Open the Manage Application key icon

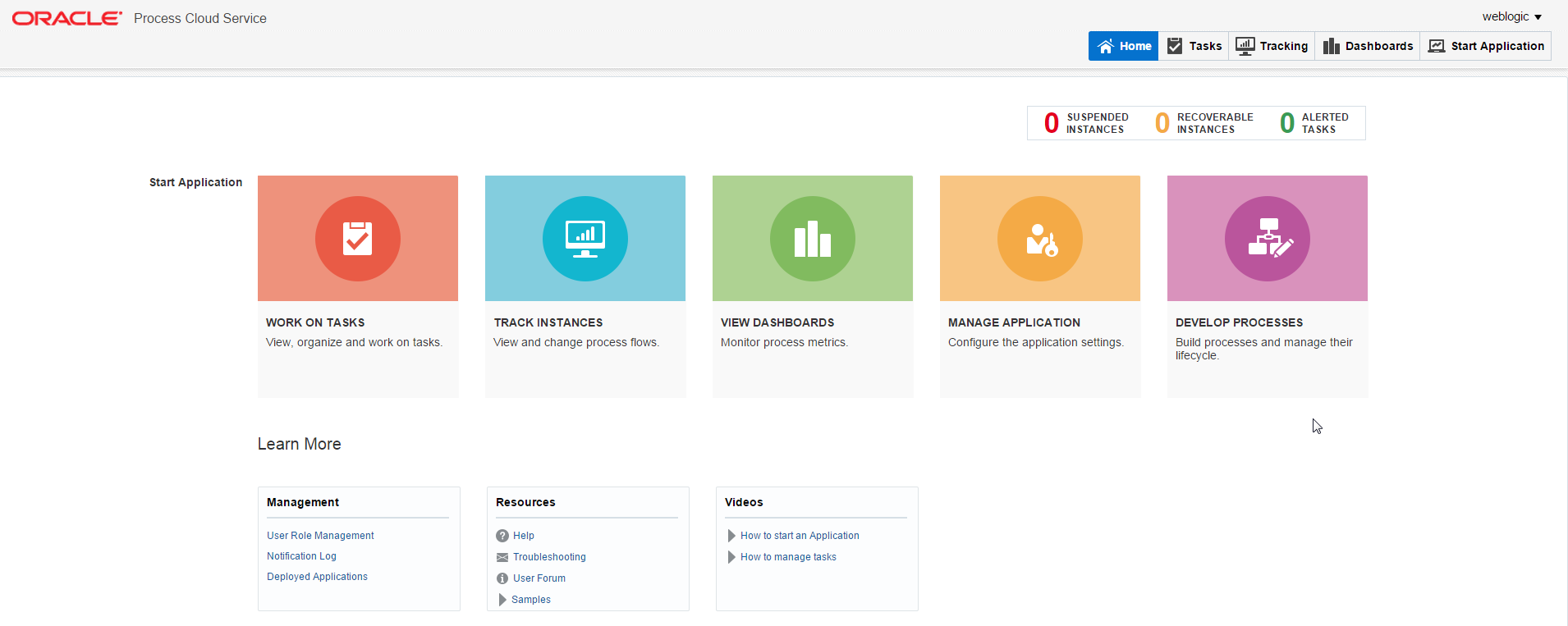pyautogui.click(x=1040, y=239)
